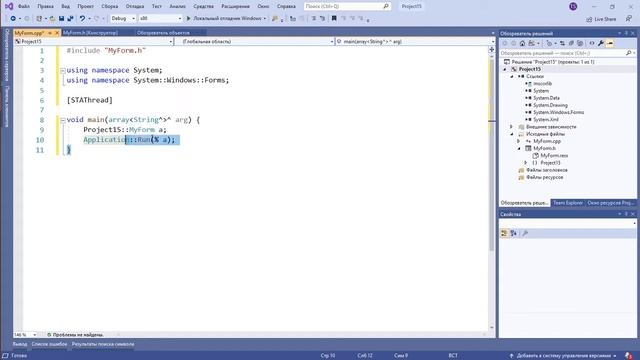Collapse the using namespace code block
This screenshot has height=360, width=640.
pyautogui.click(x=63, y=71)
